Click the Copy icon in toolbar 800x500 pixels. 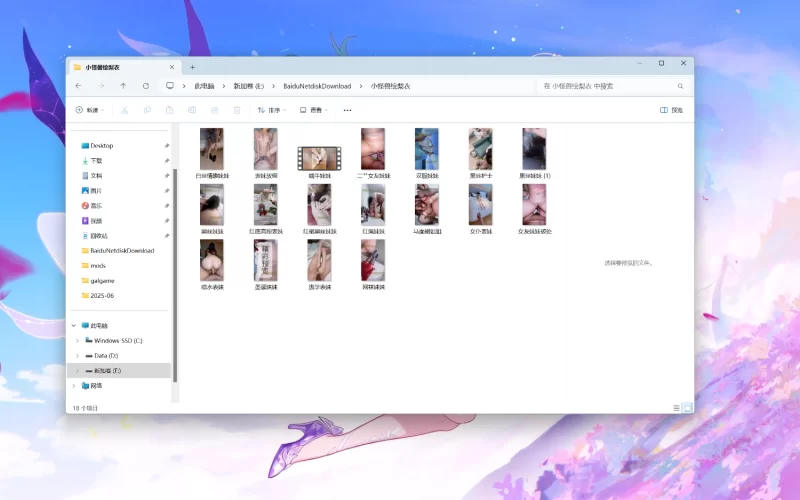tap(147, 110)
